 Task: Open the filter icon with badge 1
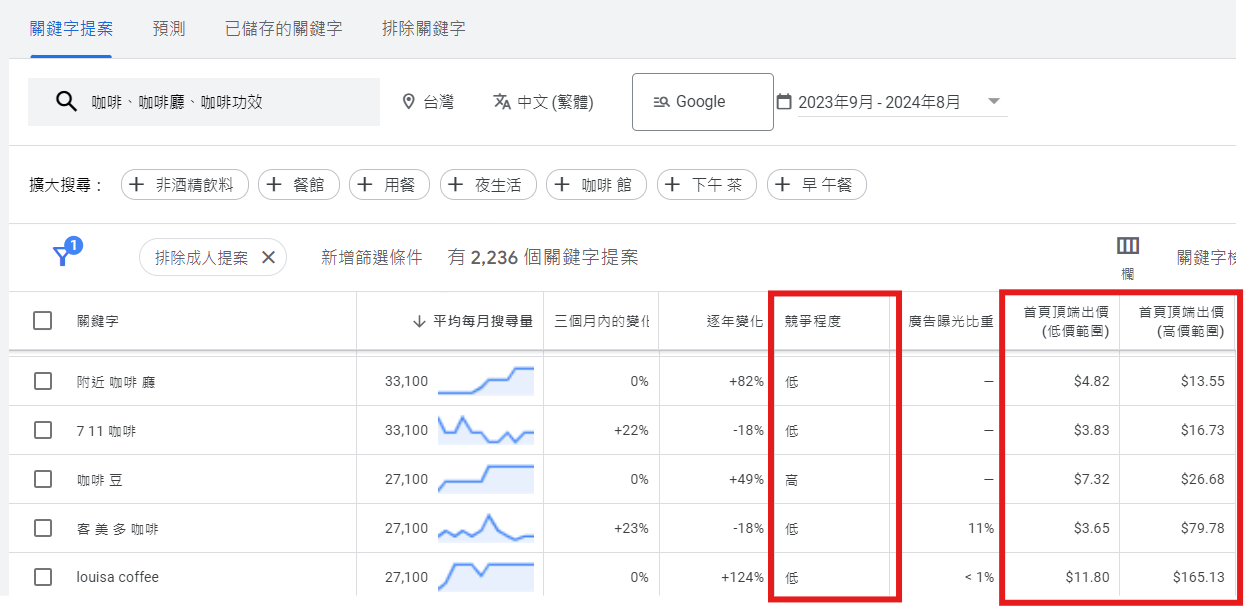tap(64, 256)
